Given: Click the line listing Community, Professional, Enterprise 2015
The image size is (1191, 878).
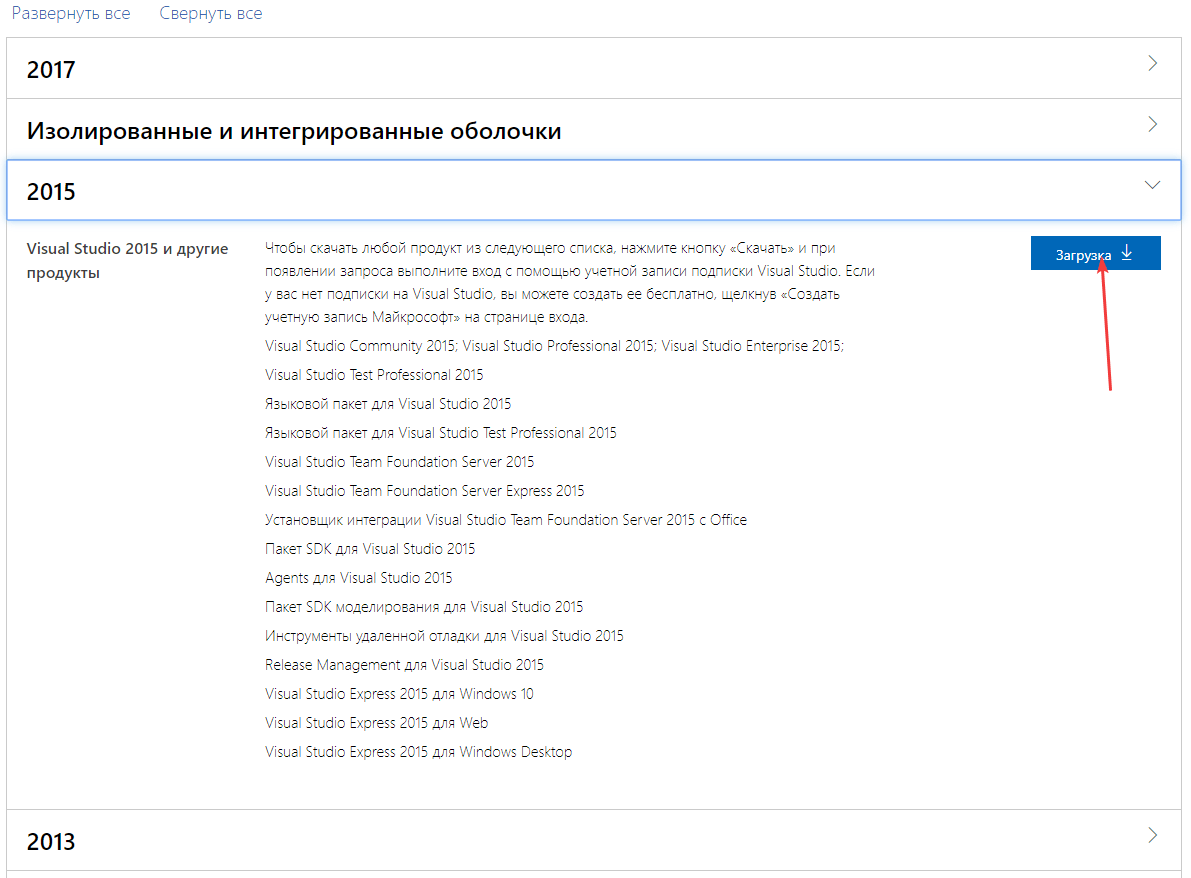Looking at the screenshot, I should click(x=554, y=346).
